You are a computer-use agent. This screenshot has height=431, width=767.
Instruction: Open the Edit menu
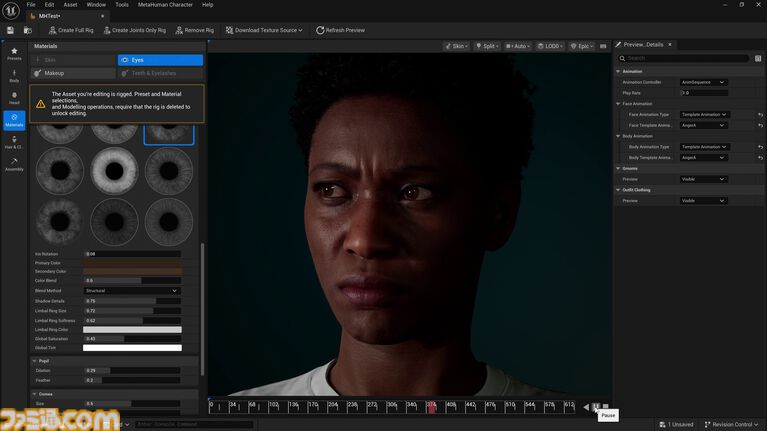tap(49, 4)
